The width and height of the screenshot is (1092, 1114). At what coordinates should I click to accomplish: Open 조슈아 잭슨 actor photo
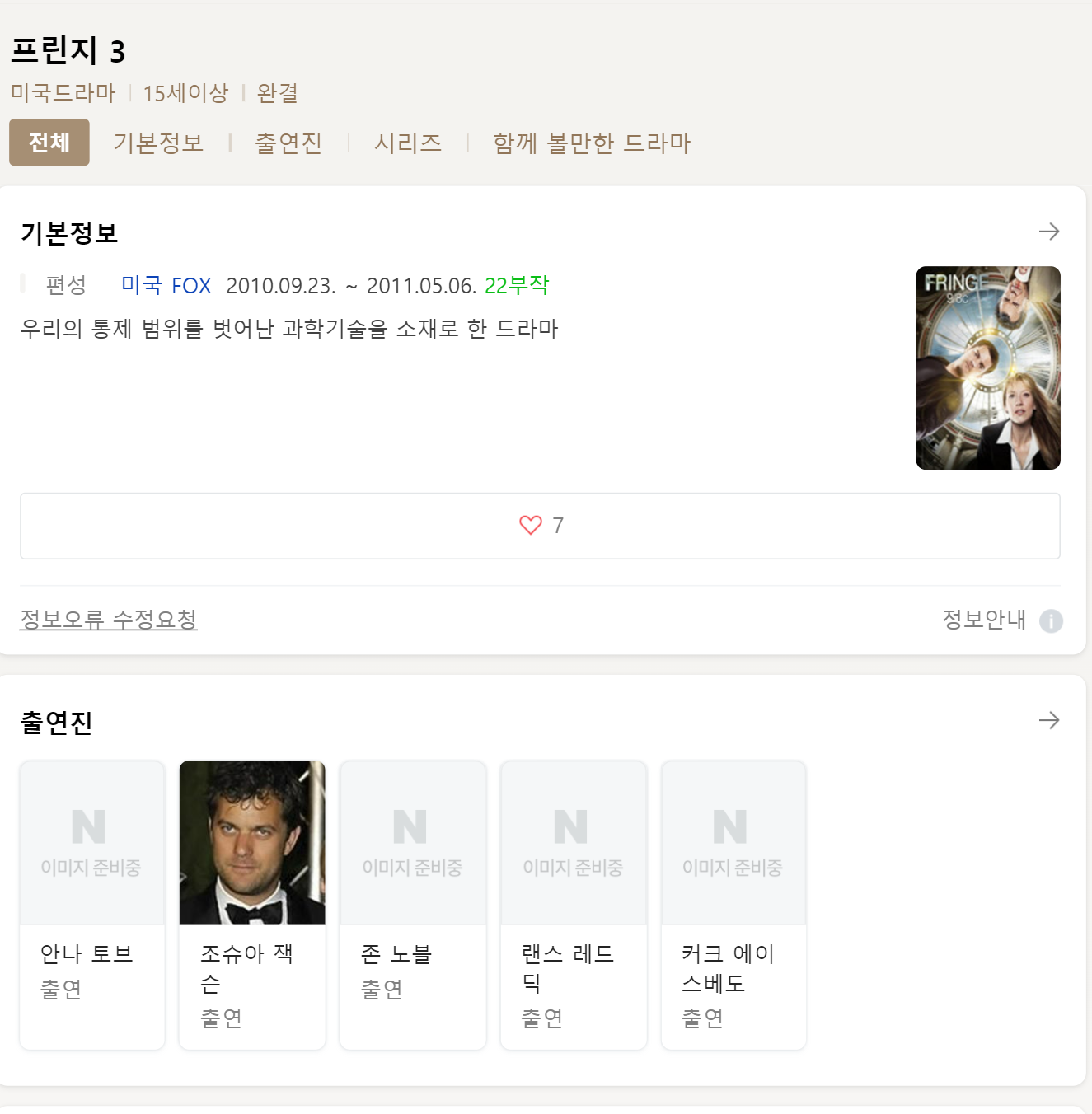point(252,842)
